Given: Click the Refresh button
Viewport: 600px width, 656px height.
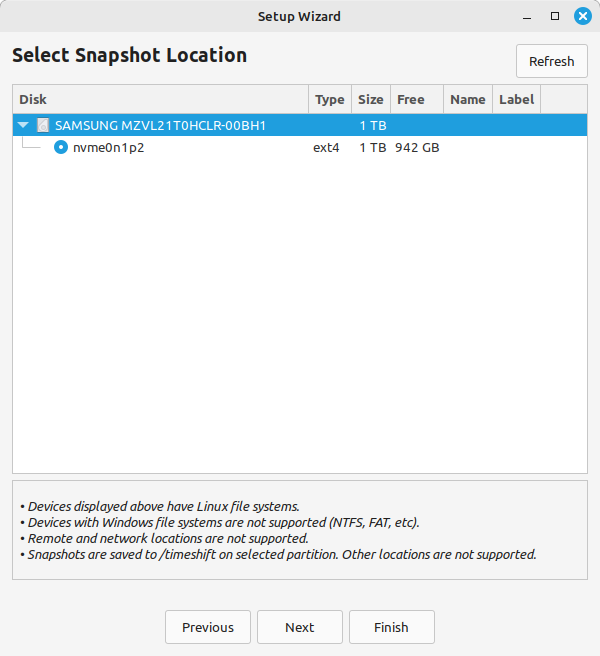Looking at the screenshot, I should (x=551, y=61).
